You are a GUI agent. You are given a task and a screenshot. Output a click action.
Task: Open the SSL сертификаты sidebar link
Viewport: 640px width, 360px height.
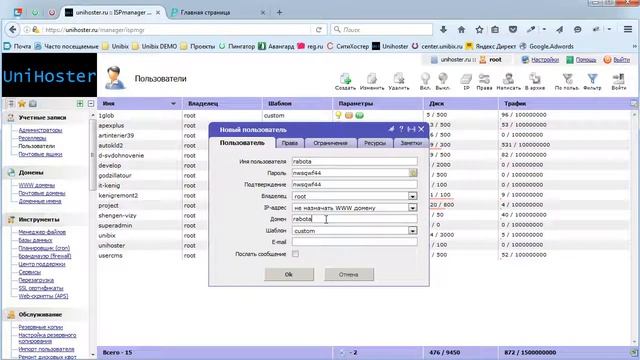click(x=41, y=288)
